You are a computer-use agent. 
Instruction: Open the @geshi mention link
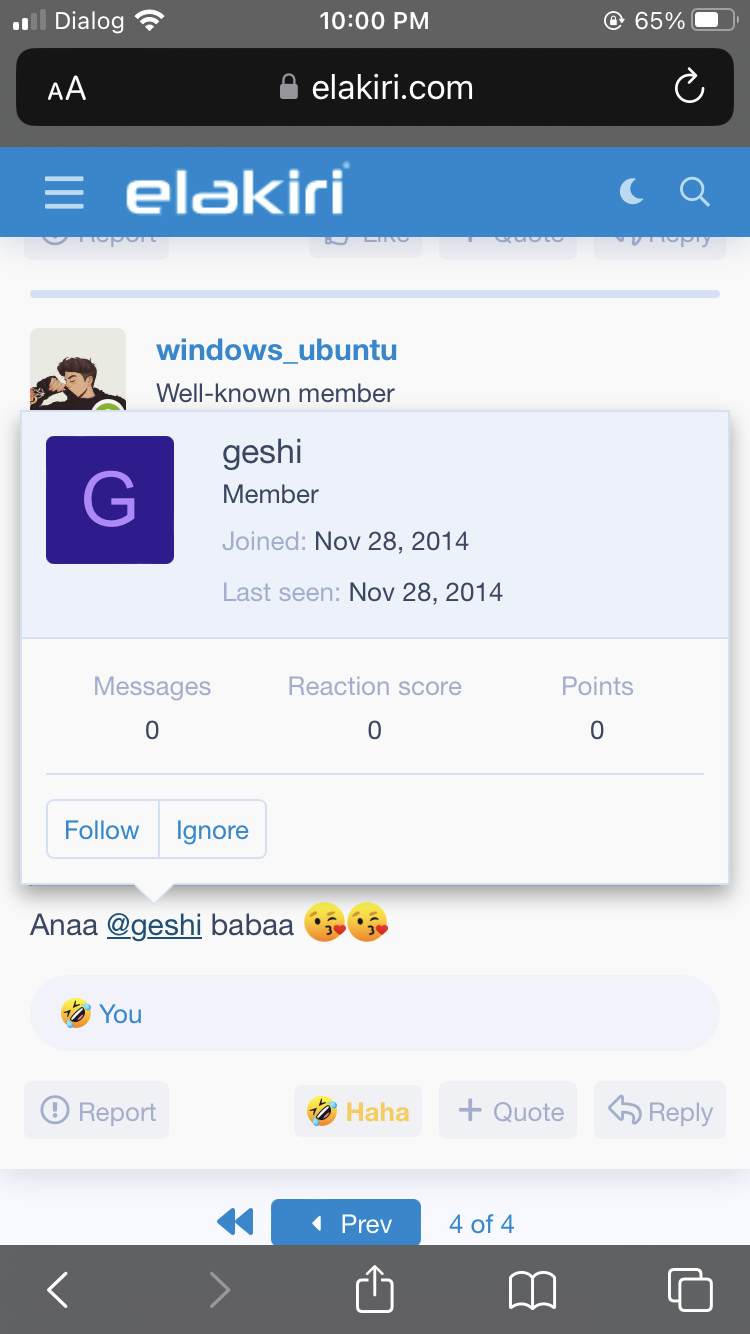pos(154,925)
